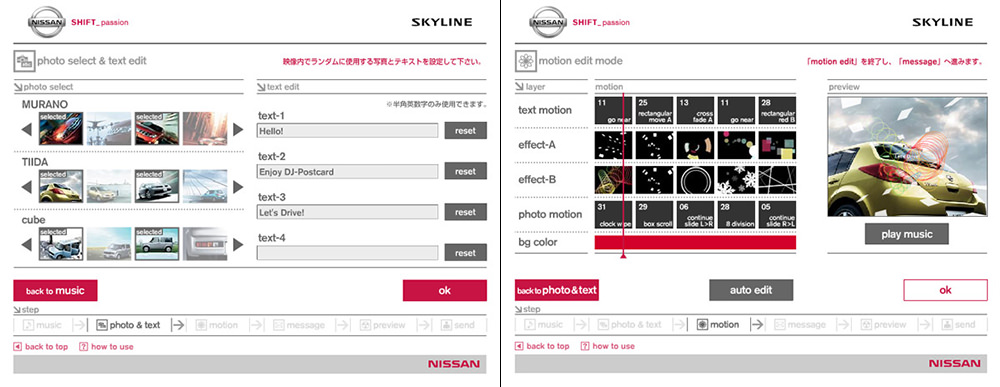The image size is (1000, 387).
Task: Select the '31 clock wipe' photo motion tile
Action: point(614,215)
